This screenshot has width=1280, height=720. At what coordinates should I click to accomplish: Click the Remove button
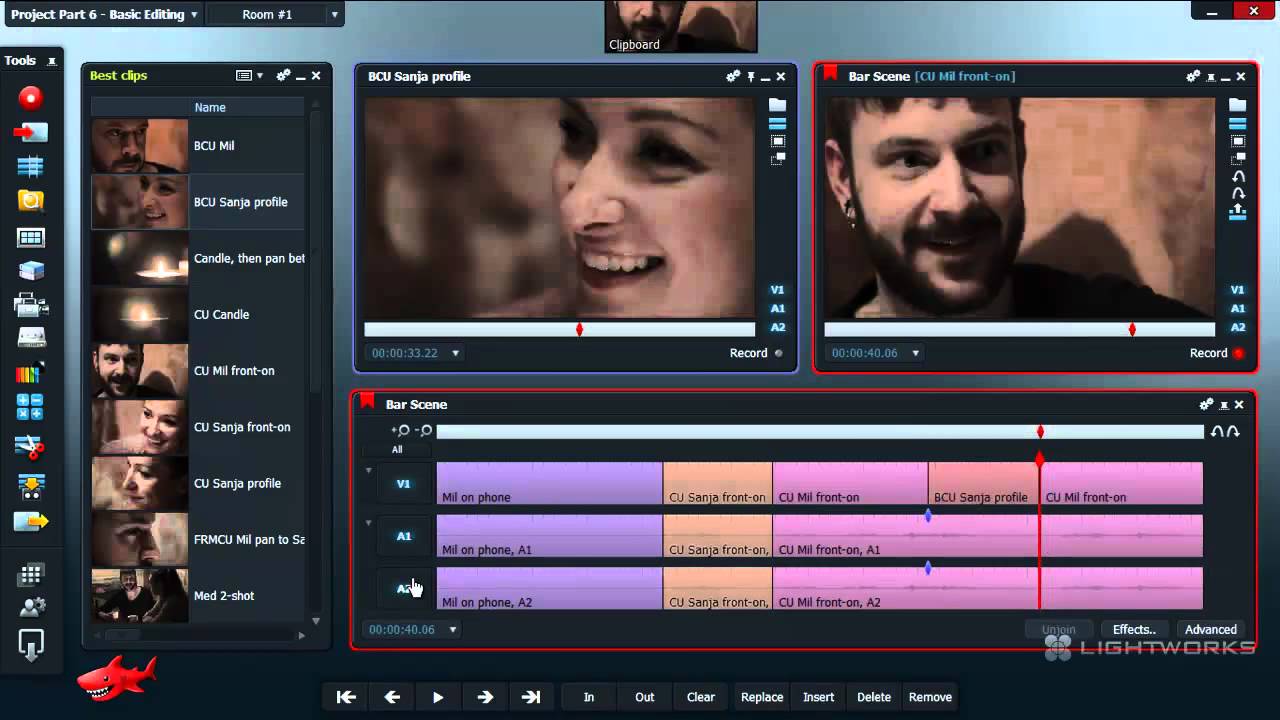930,697
